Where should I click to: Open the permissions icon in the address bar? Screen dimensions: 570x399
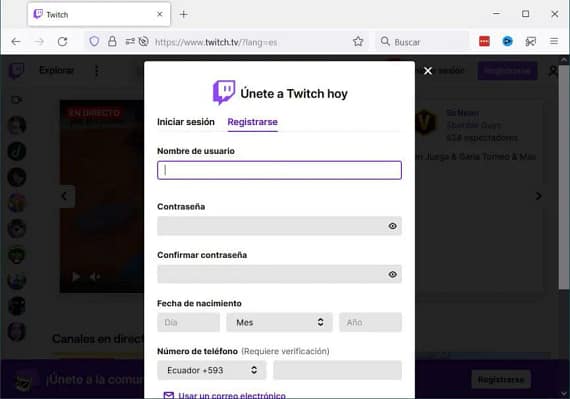(x=130, y=41)
